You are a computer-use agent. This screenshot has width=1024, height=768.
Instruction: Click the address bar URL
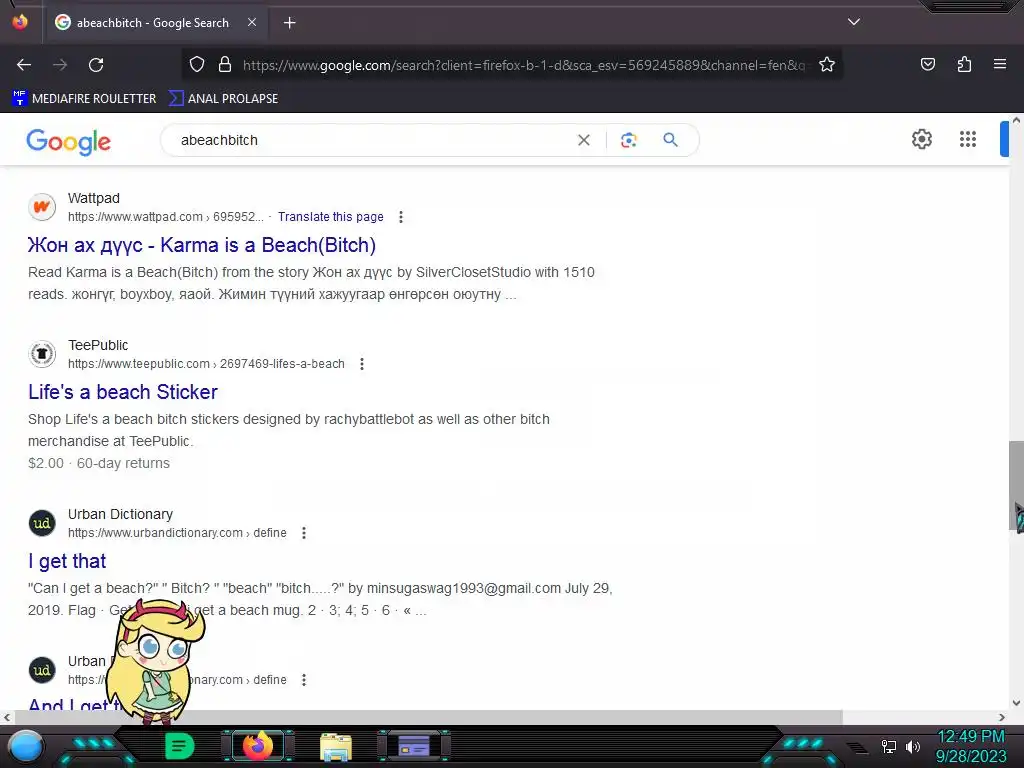pyautogui.click(x=524, y=65)
